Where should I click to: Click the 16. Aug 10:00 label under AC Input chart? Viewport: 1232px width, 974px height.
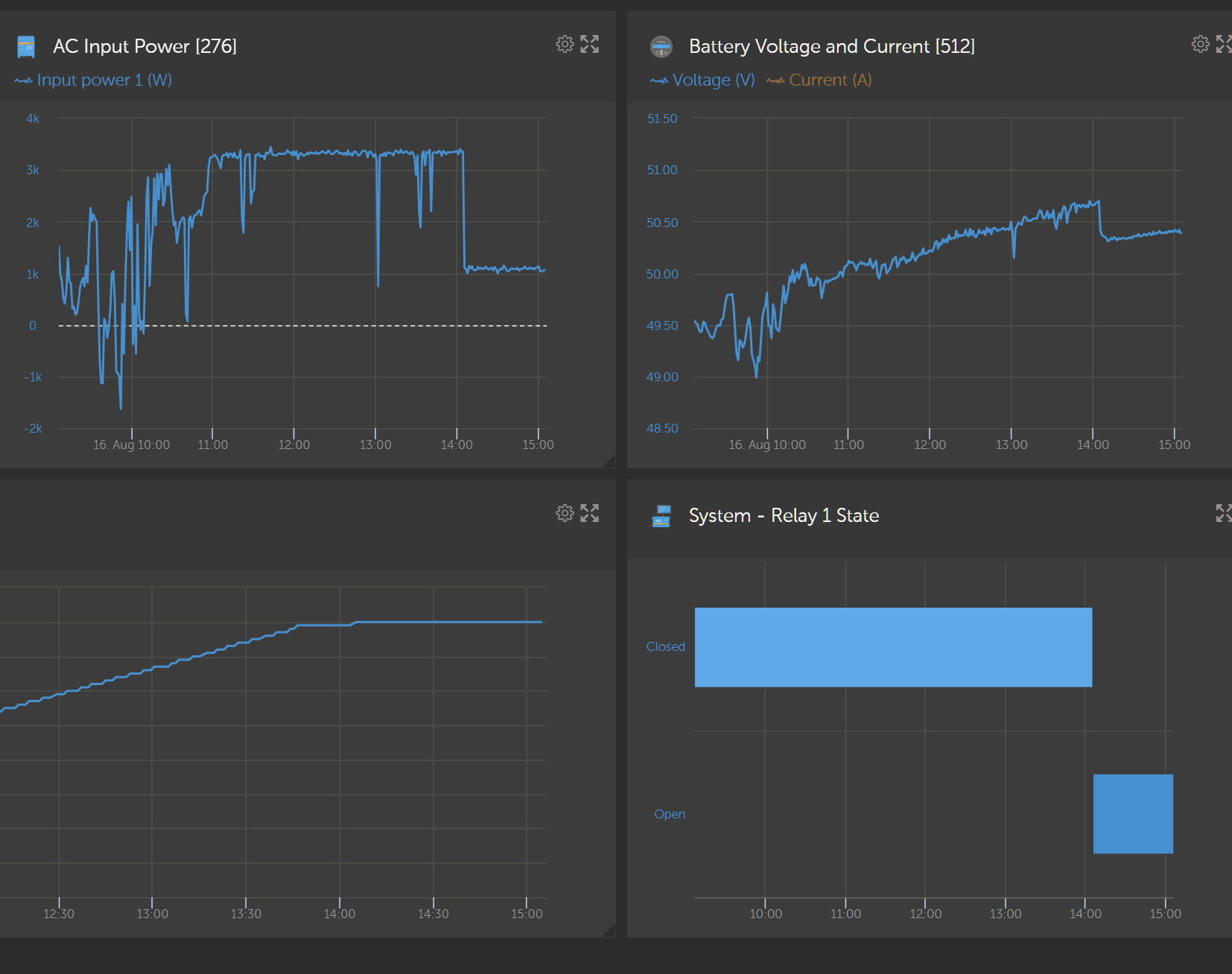coord(132,445)
